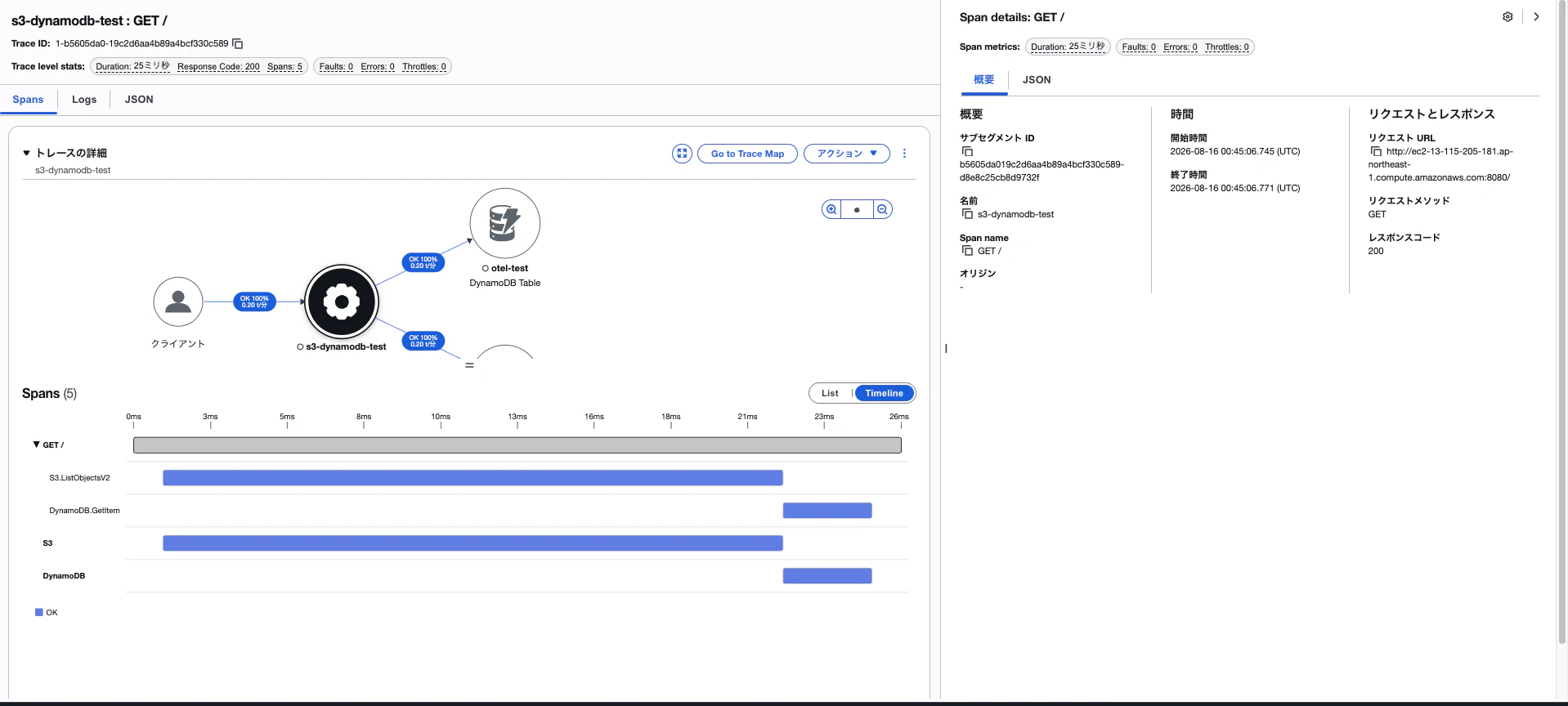
Task: Click the trace-level Spans: 5 stat
Action: (284, 66)
